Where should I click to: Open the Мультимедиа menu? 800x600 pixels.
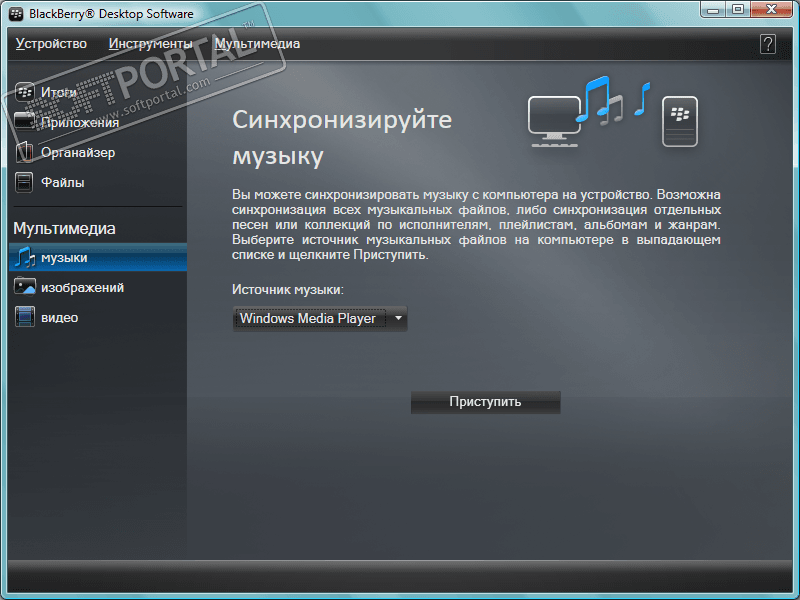(x=257, y=44)
